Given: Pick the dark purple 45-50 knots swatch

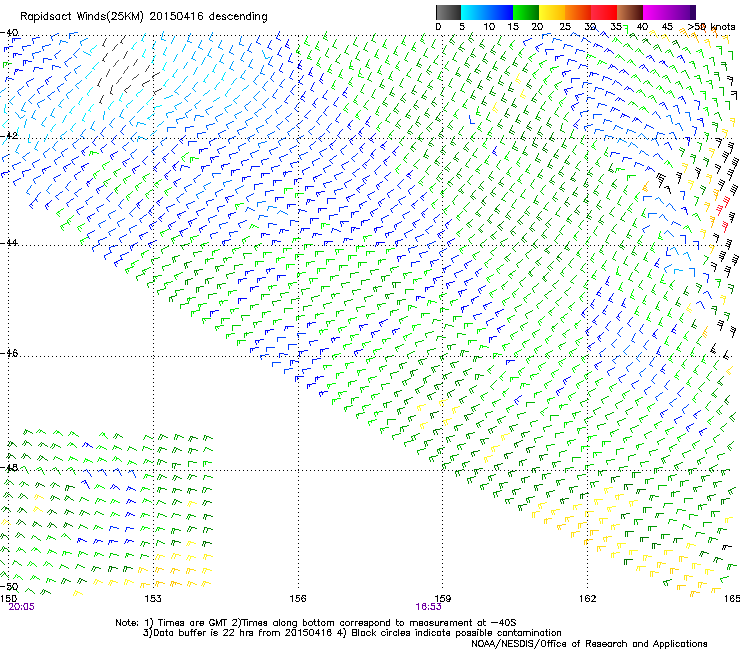Looking at the screenshot, I should (x=682, y=12).
